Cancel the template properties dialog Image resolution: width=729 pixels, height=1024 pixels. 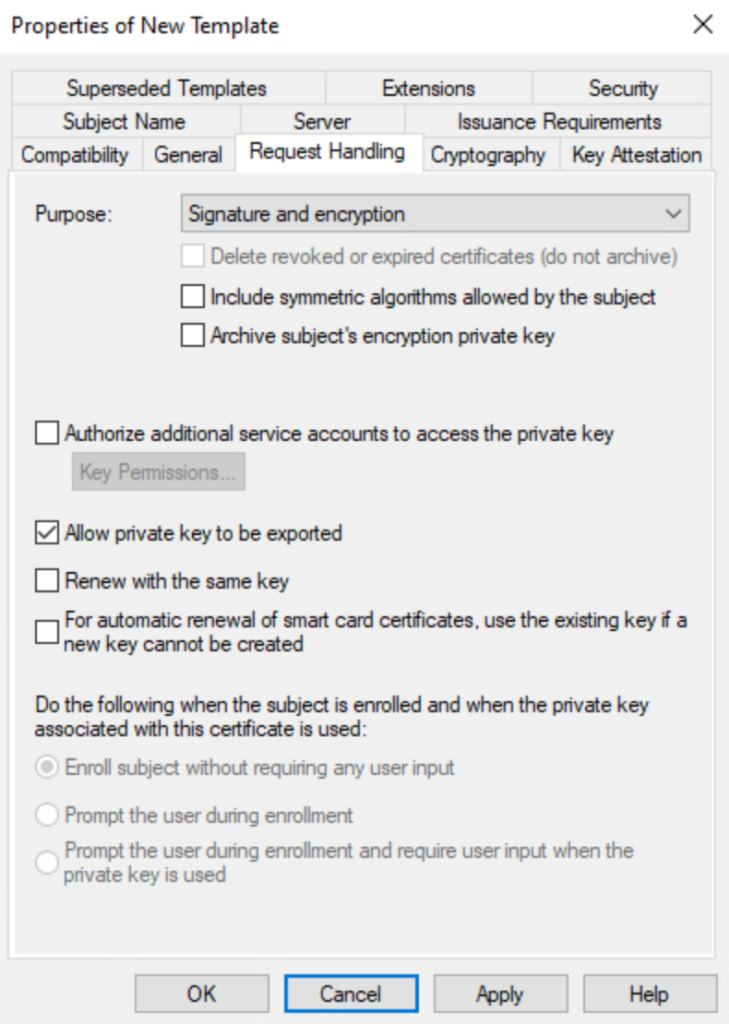(x=350, y=994)
